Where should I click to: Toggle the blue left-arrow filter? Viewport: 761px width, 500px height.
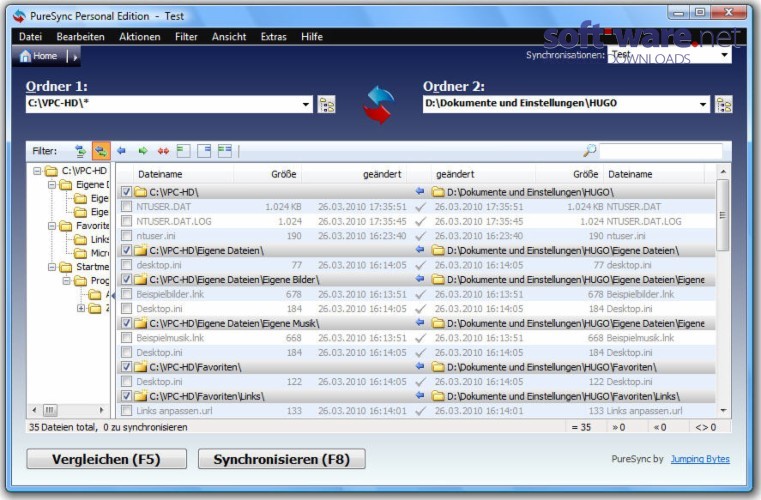[121, 151]
